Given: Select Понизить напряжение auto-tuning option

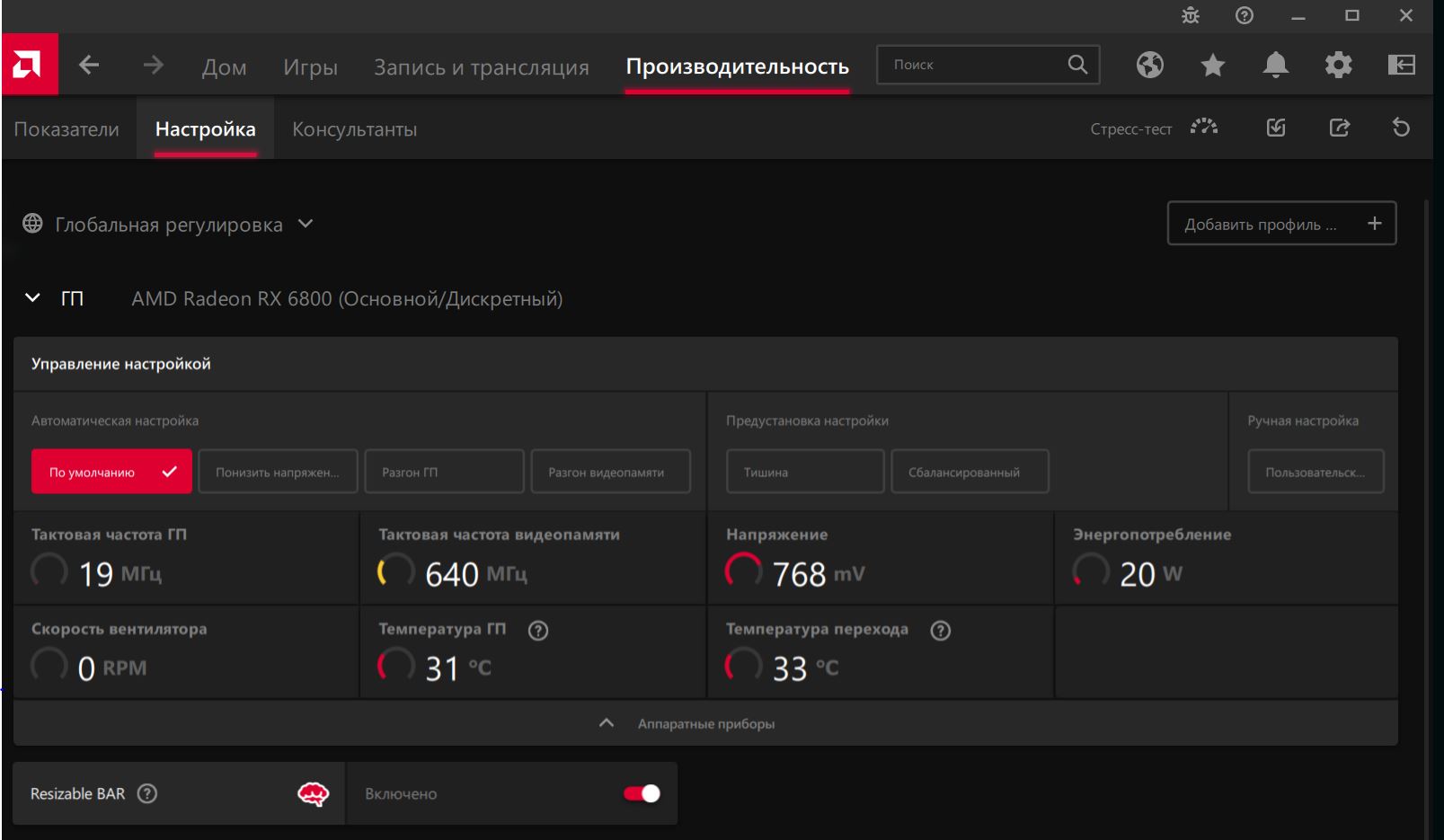Looking at the screenshot, I should [x=278, y=472].
